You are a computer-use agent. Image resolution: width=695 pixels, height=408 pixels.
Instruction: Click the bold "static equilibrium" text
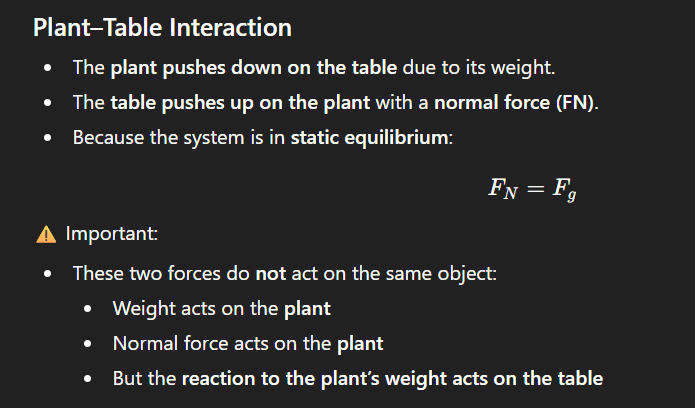tap(370, 136)
